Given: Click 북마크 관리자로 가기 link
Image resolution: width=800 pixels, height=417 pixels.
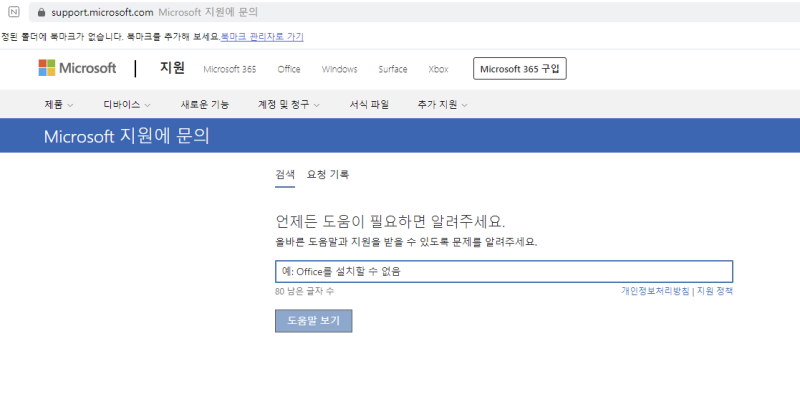Looking at the screenshot, I should pos(262,37).
